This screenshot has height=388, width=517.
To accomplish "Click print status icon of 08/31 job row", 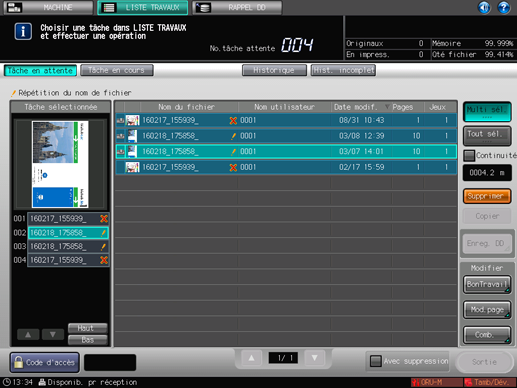I will pyautogui.click(x=120, y=120).
